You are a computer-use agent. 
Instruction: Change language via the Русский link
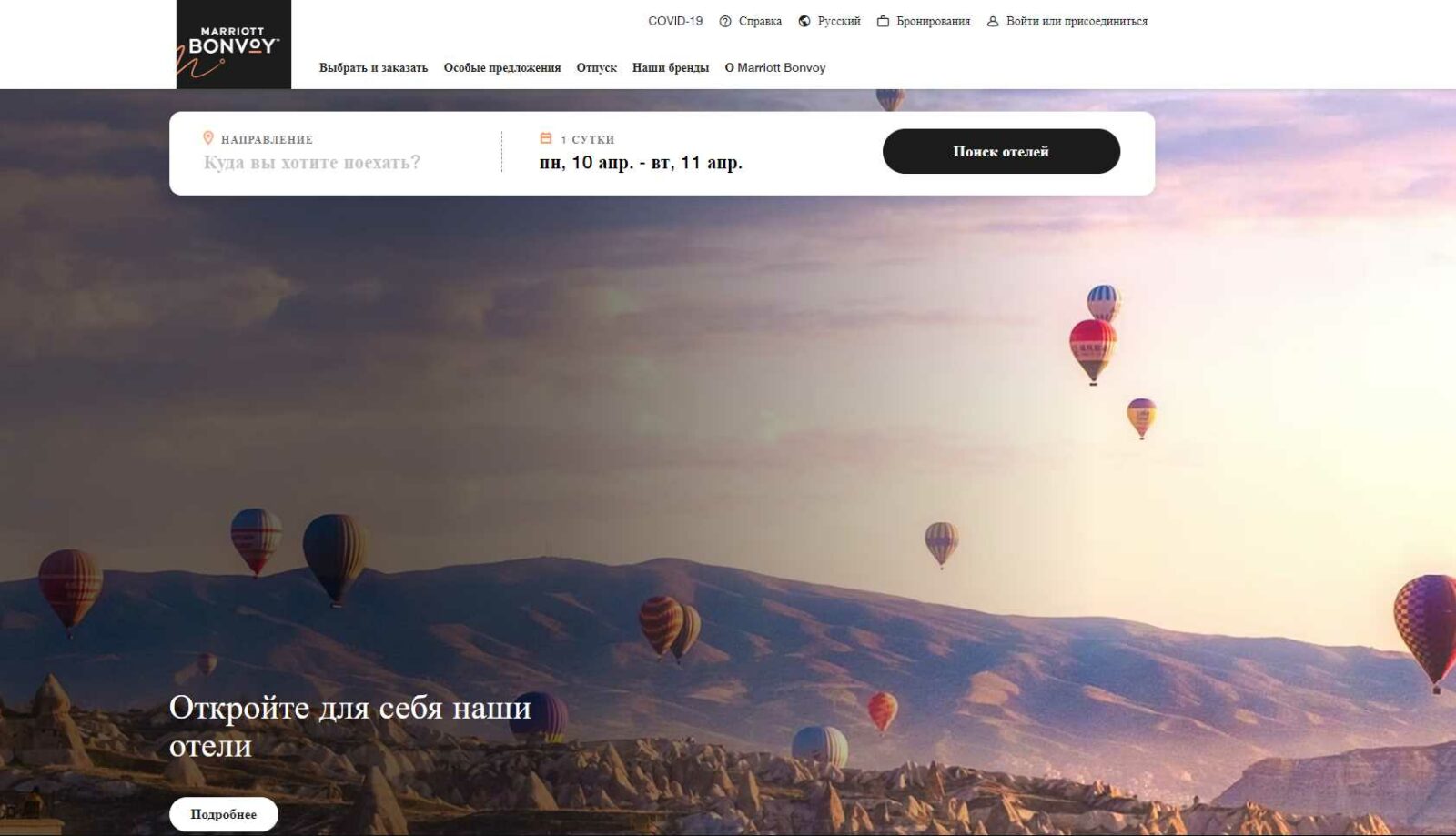pyautogui.click(x=839, y=21)
